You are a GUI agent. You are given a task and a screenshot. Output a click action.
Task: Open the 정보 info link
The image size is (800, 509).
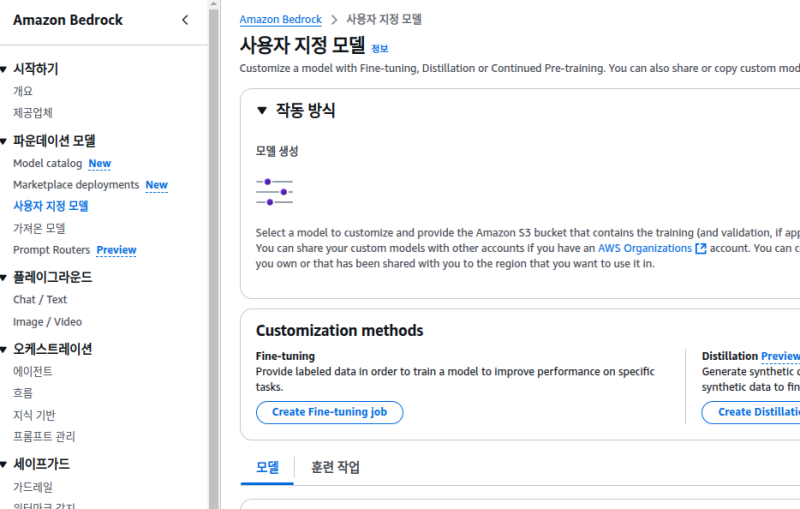point(380,48)
